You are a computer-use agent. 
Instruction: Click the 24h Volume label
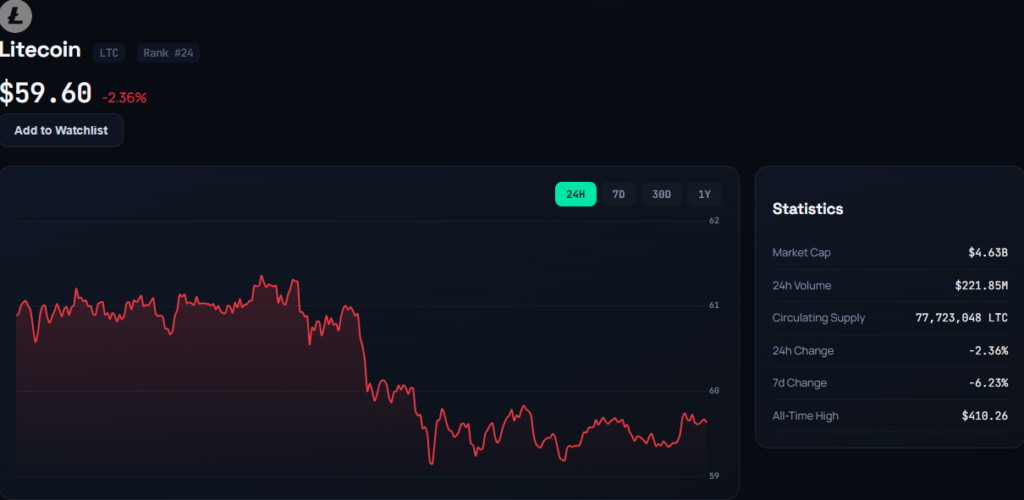pos(802,285)
